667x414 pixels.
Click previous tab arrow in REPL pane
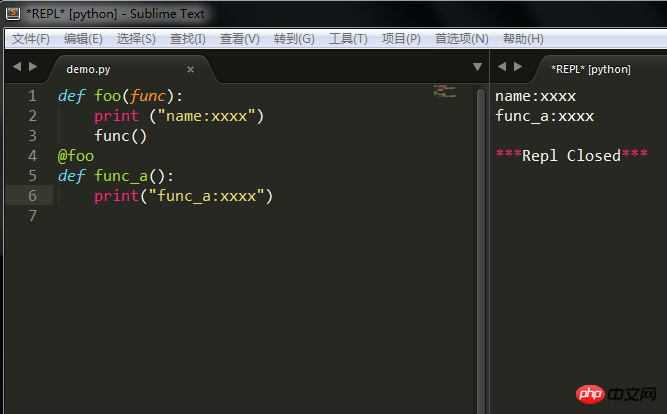pos(502,67)
